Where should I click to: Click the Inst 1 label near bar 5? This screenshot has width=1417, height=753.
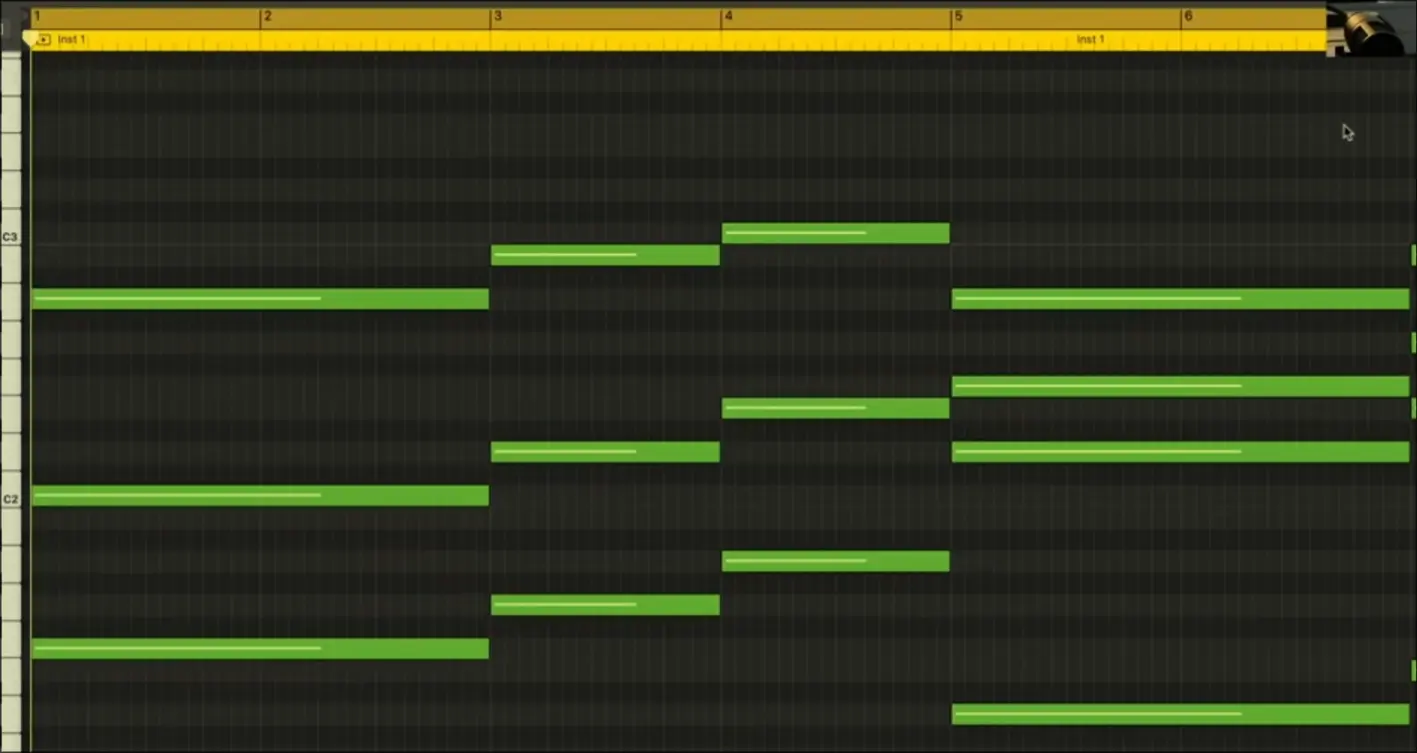coord(1090,40)
